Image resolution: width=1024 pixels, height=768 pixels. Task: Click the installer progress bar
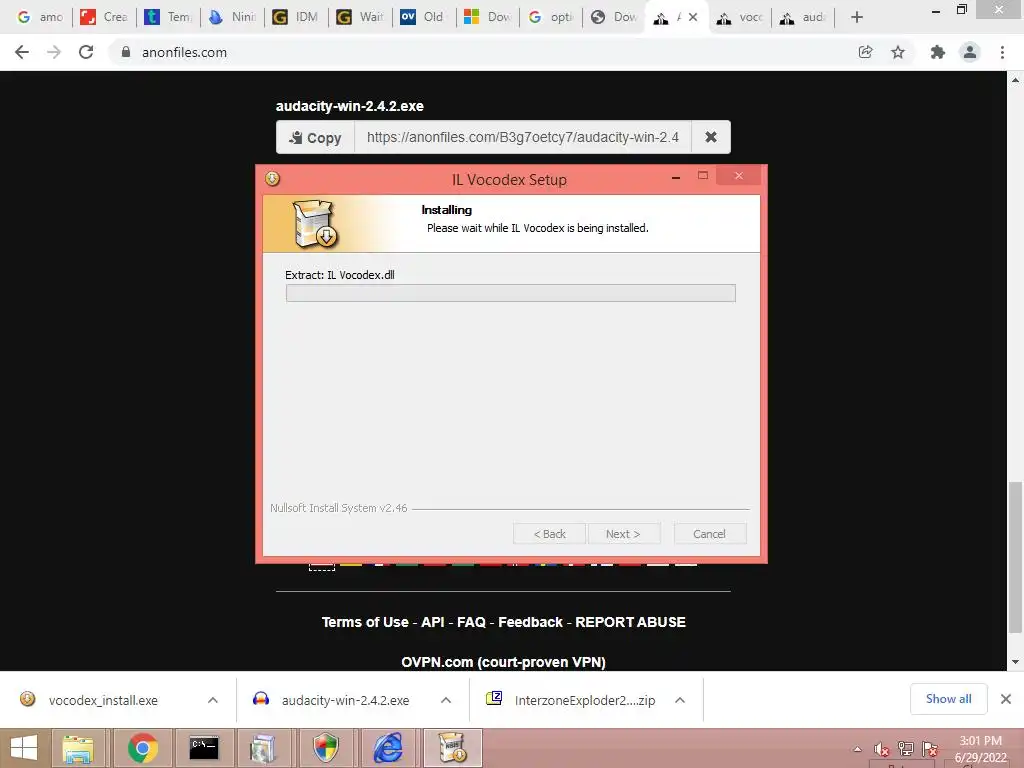pos(511,293)
